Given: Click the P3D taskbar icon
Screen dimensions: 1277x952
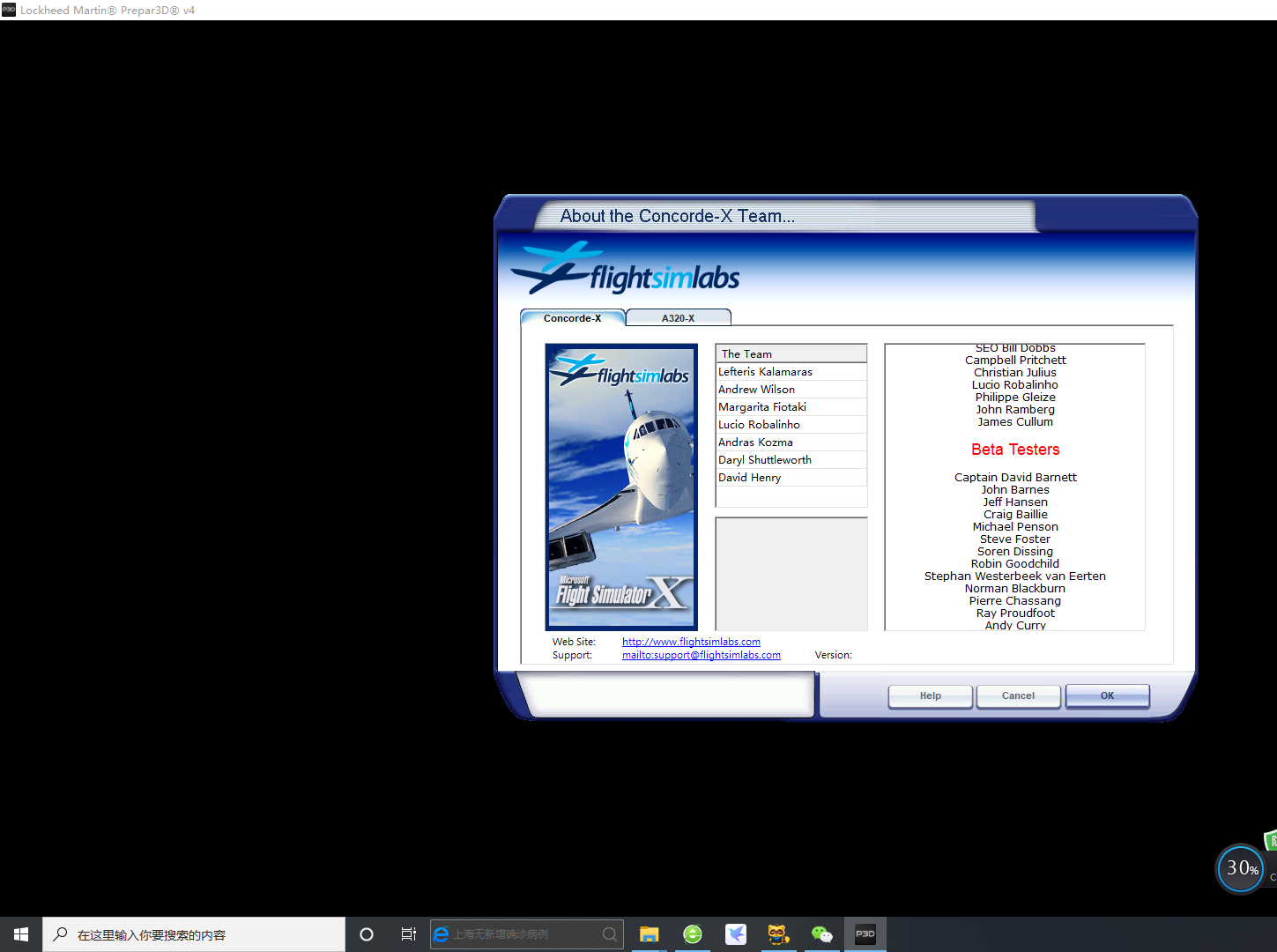Looking at the screenshot, I should (x=865, y=934).
